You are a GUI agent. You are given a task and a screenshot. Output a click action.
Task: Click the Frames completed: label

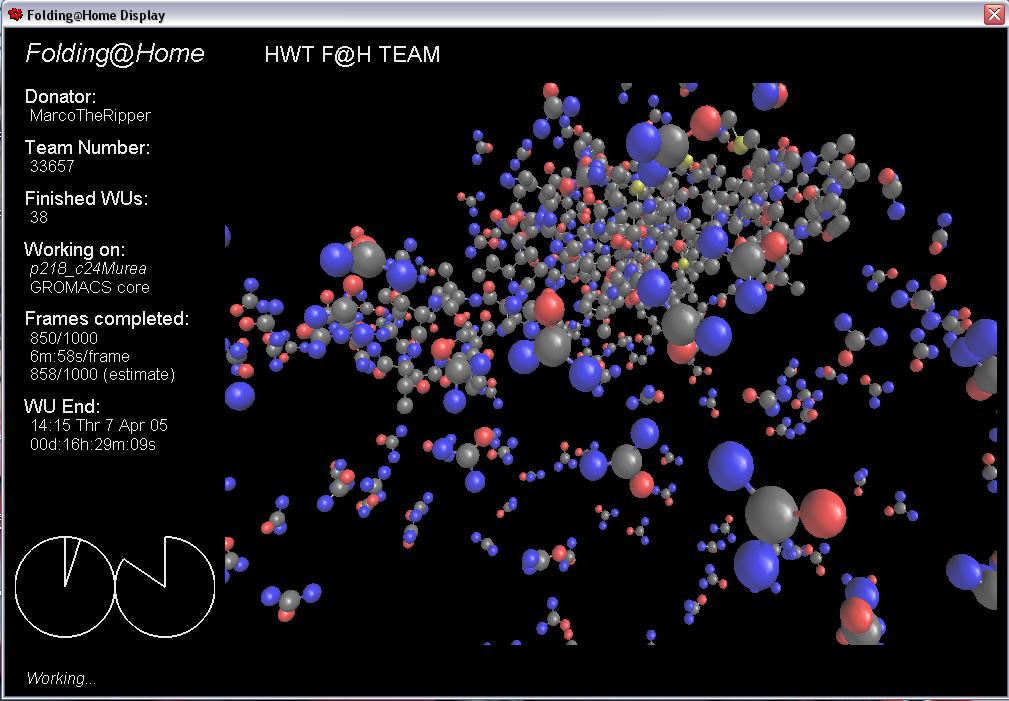pyautogui.click(x=107, y=319)
